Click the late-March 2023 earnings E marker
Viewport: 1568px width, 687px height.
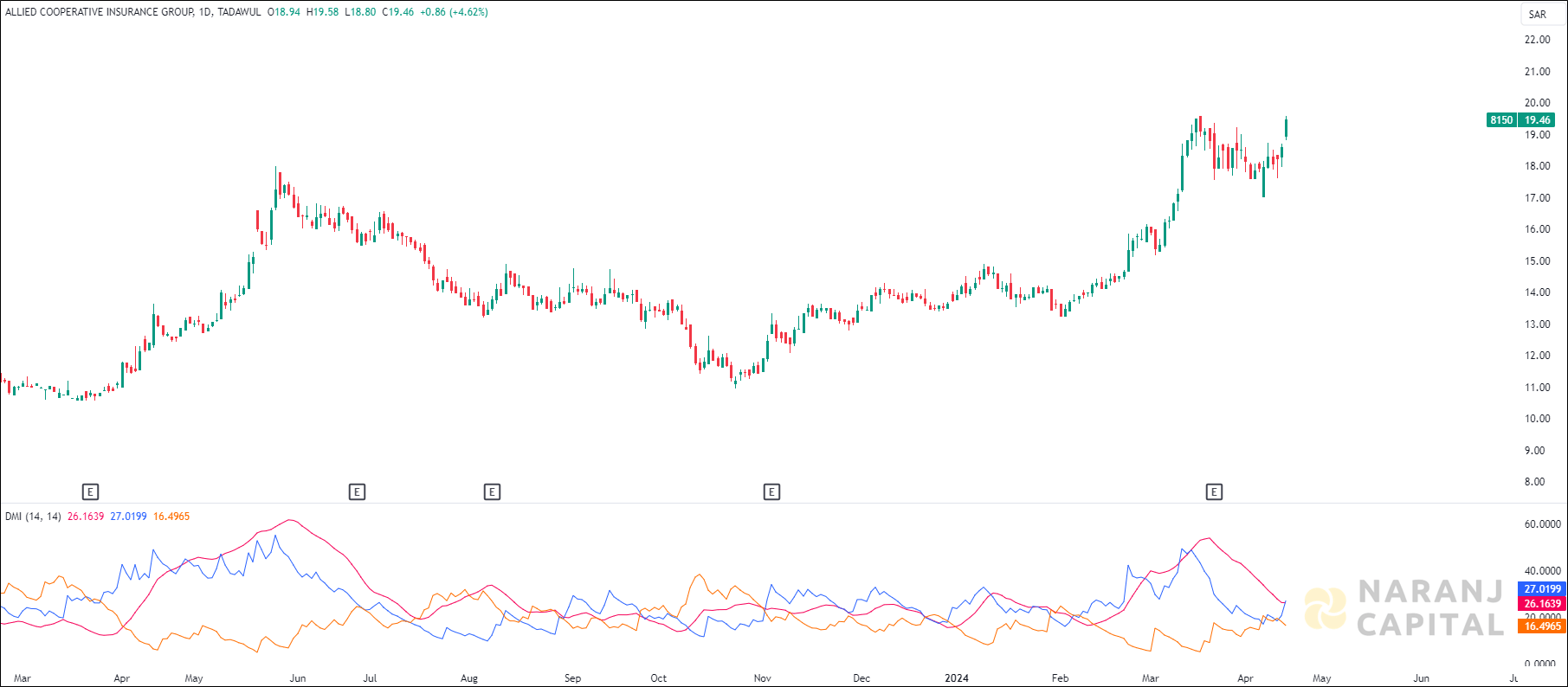coord(90,492)
